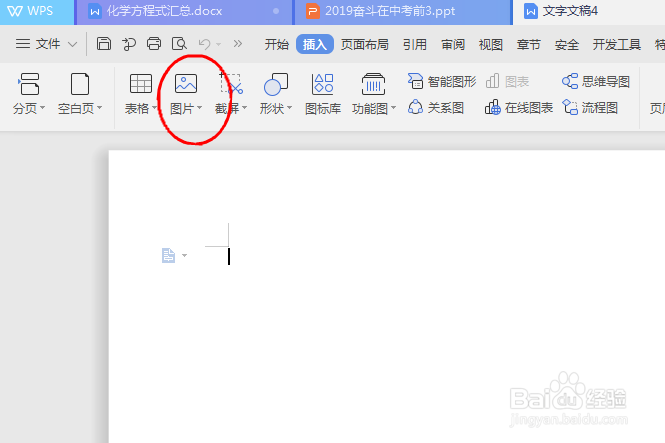Click the Print icon in quick toolbar
This screenshot has height=443, width=665.
[x=154, y=44]
